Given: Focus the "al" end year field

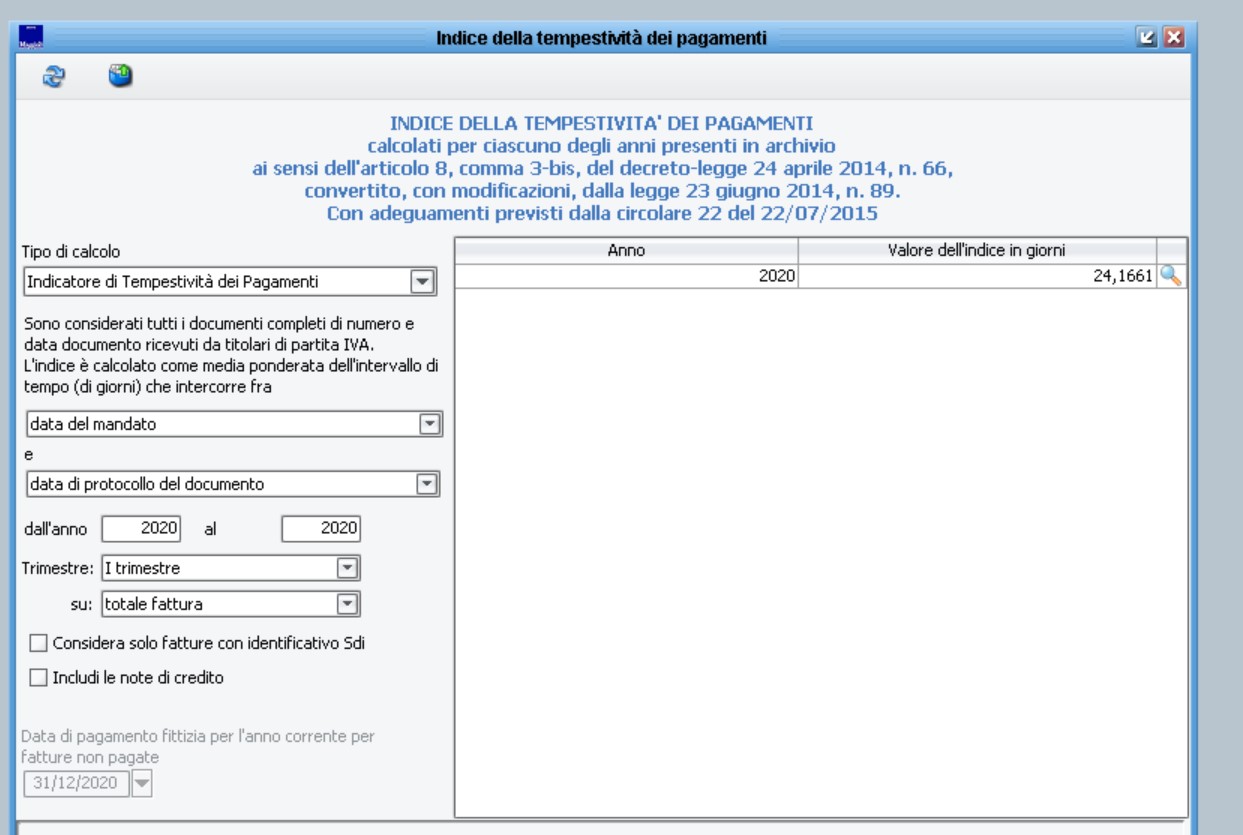Looking at the screenshot, I should [x=321, y=528].
